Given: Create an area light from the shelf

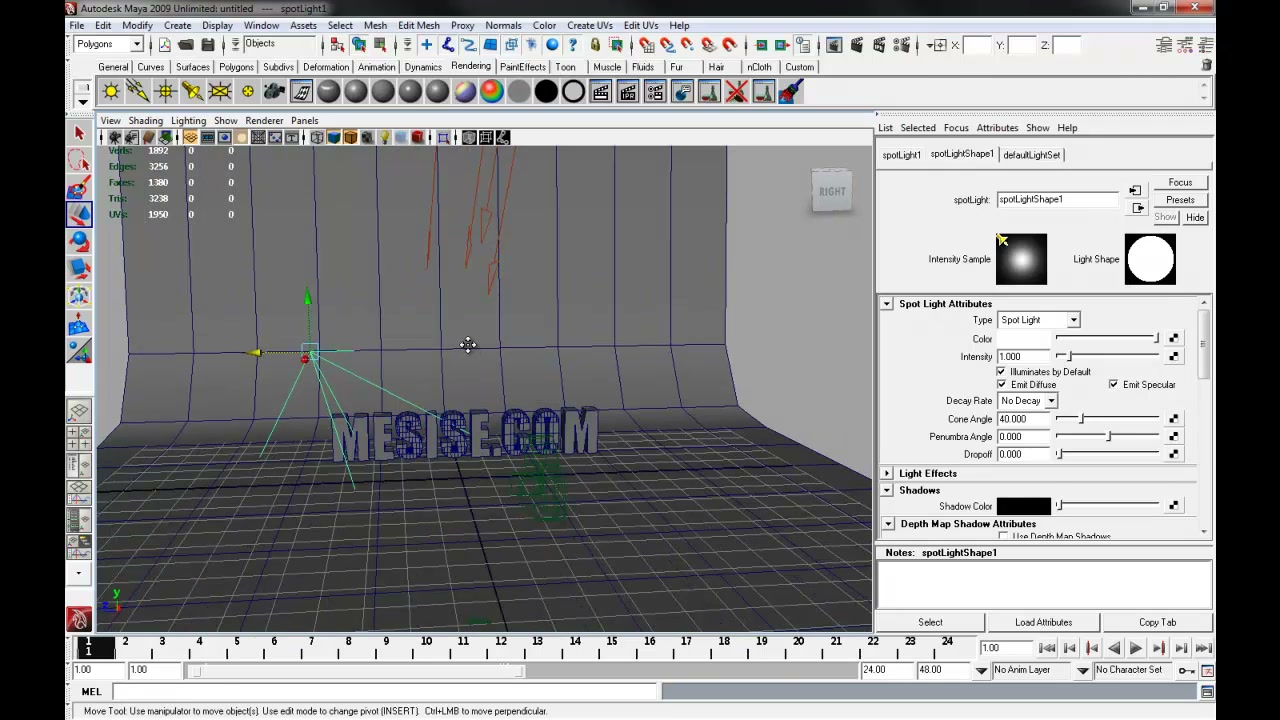Looking at the screenshot, I should pos(219,92).
